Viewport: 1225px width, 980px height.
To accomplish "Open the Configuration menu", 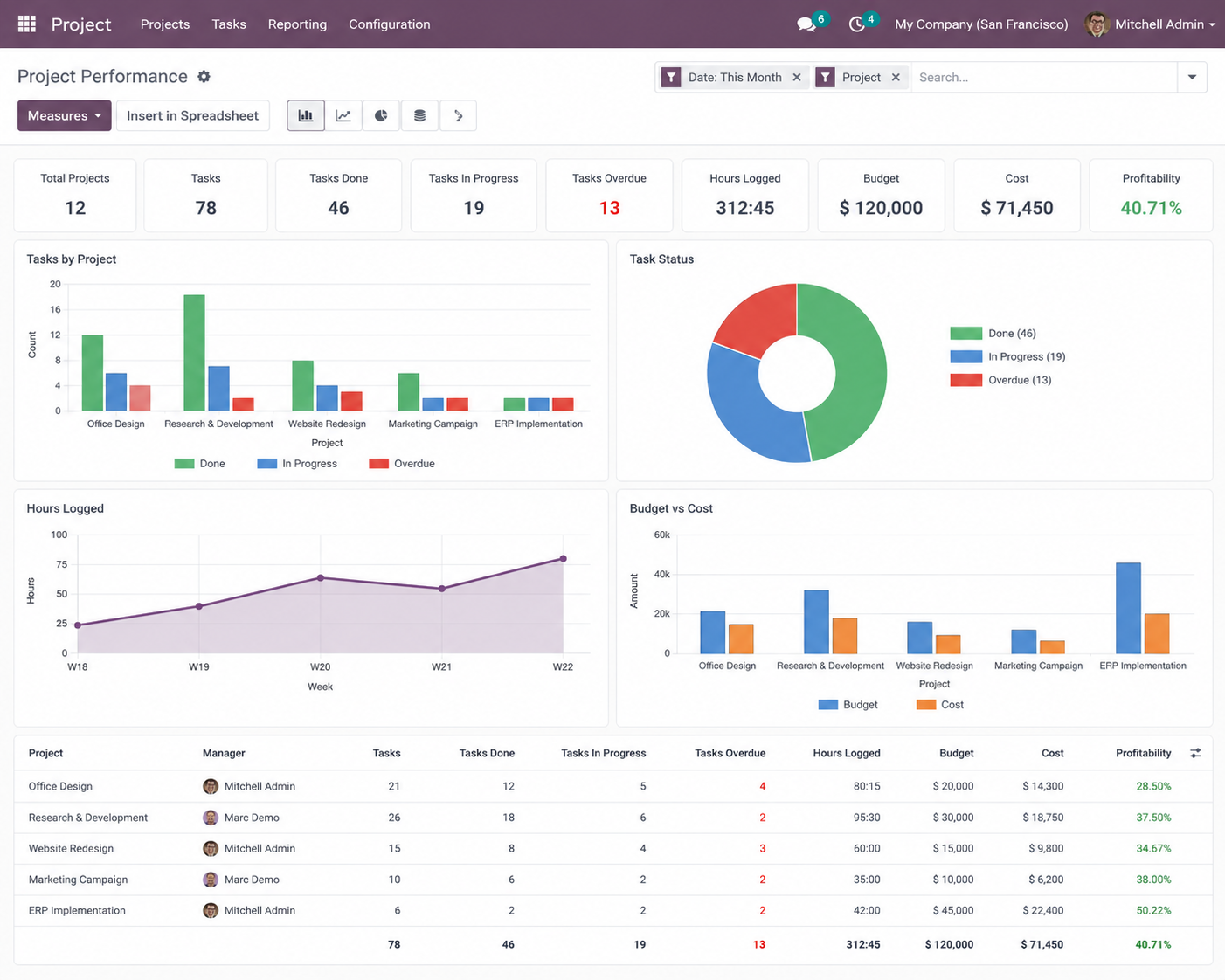I will point(389,24).
